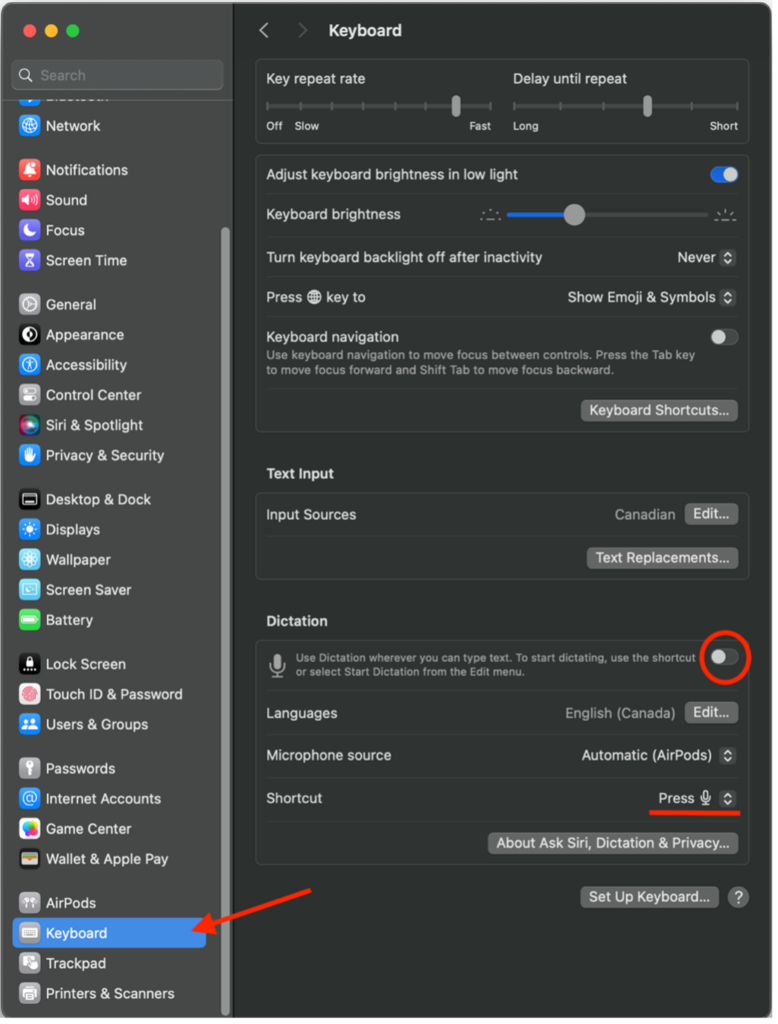Click the Siri & Spotlight icon
The width and height of the screenshot is (778, 1024).
point(29,427)
